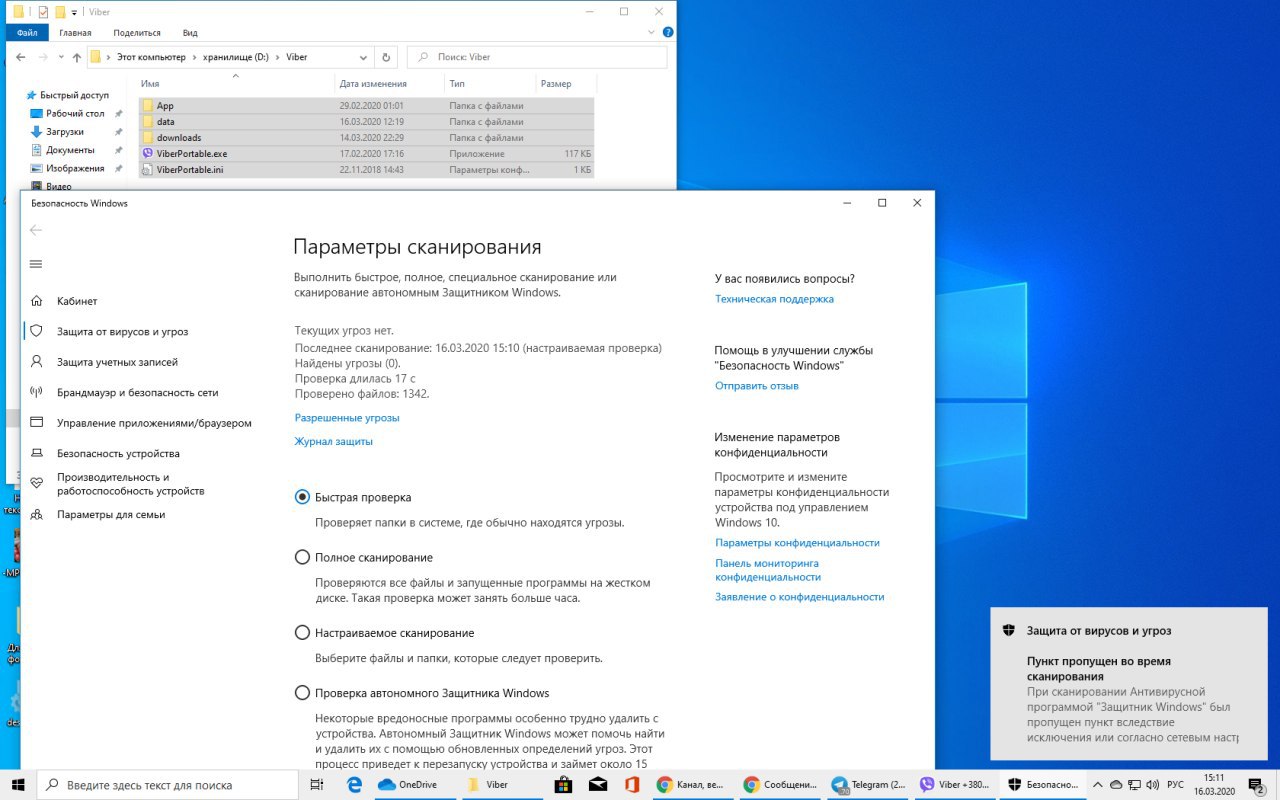The width and height of the screenshot is (1280, 800).
Task: Open Task View on the taskbar
Action: [x=316, y=785]
